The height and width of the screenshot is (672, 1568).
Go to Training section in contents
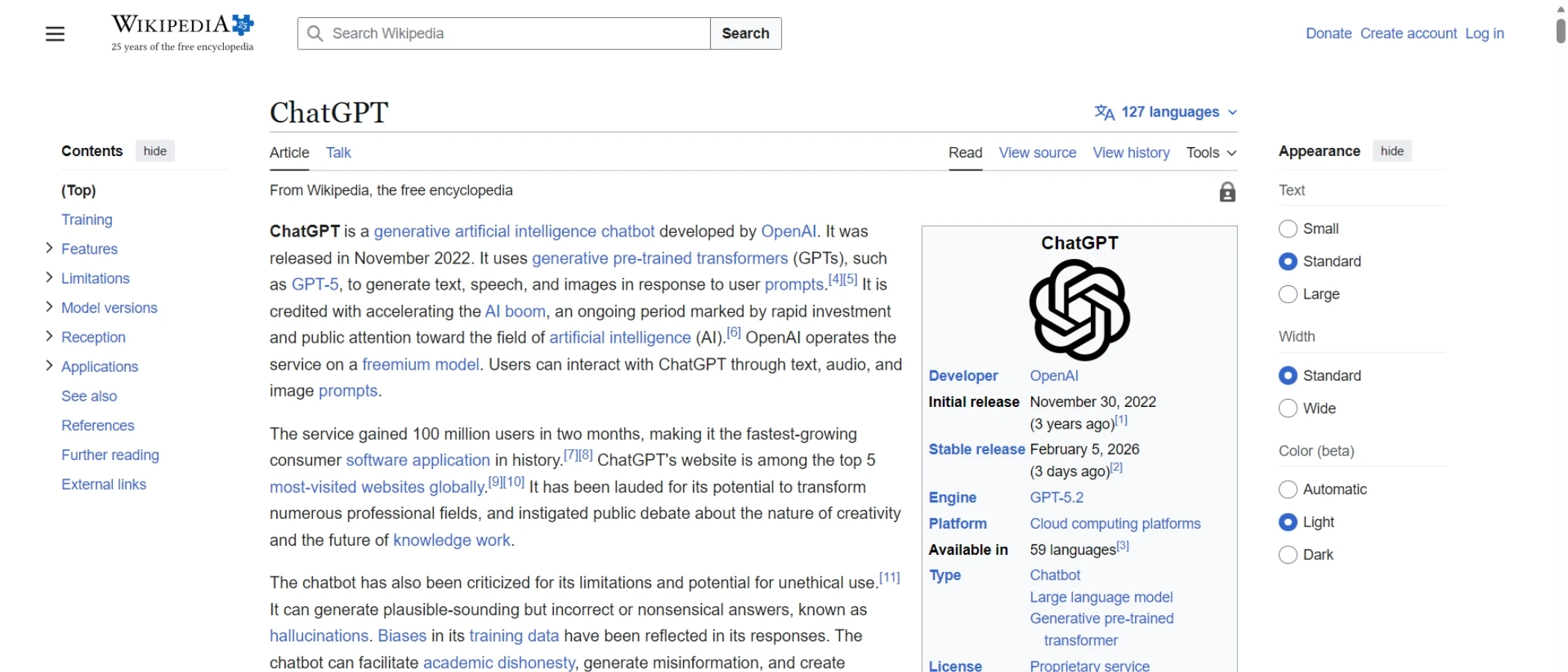87,220
